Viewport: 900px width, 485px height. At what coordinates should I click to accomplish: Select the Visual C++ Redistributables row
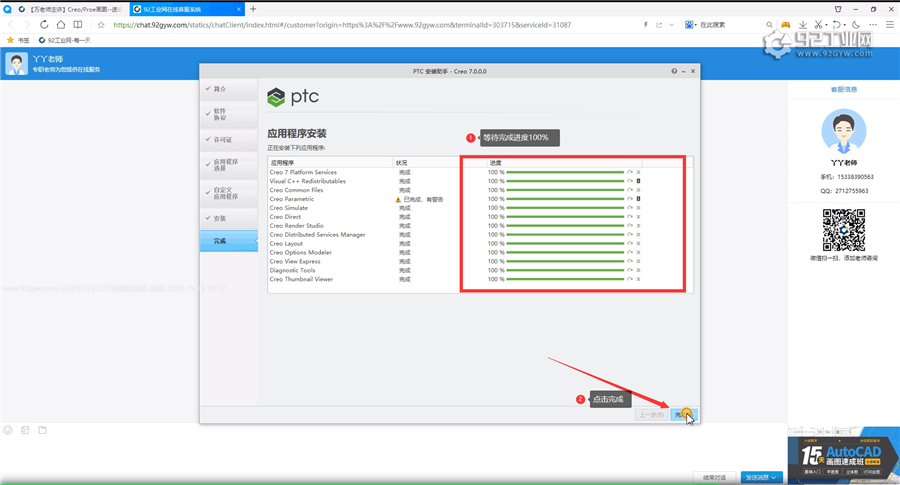(x=480, y=181)
